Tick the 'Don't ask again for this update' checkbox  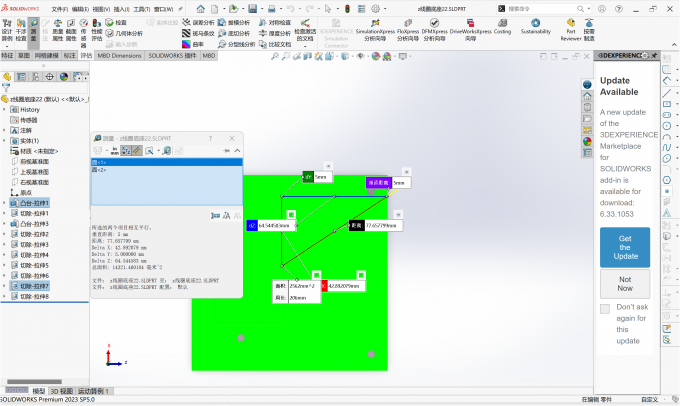click(605, 308)
